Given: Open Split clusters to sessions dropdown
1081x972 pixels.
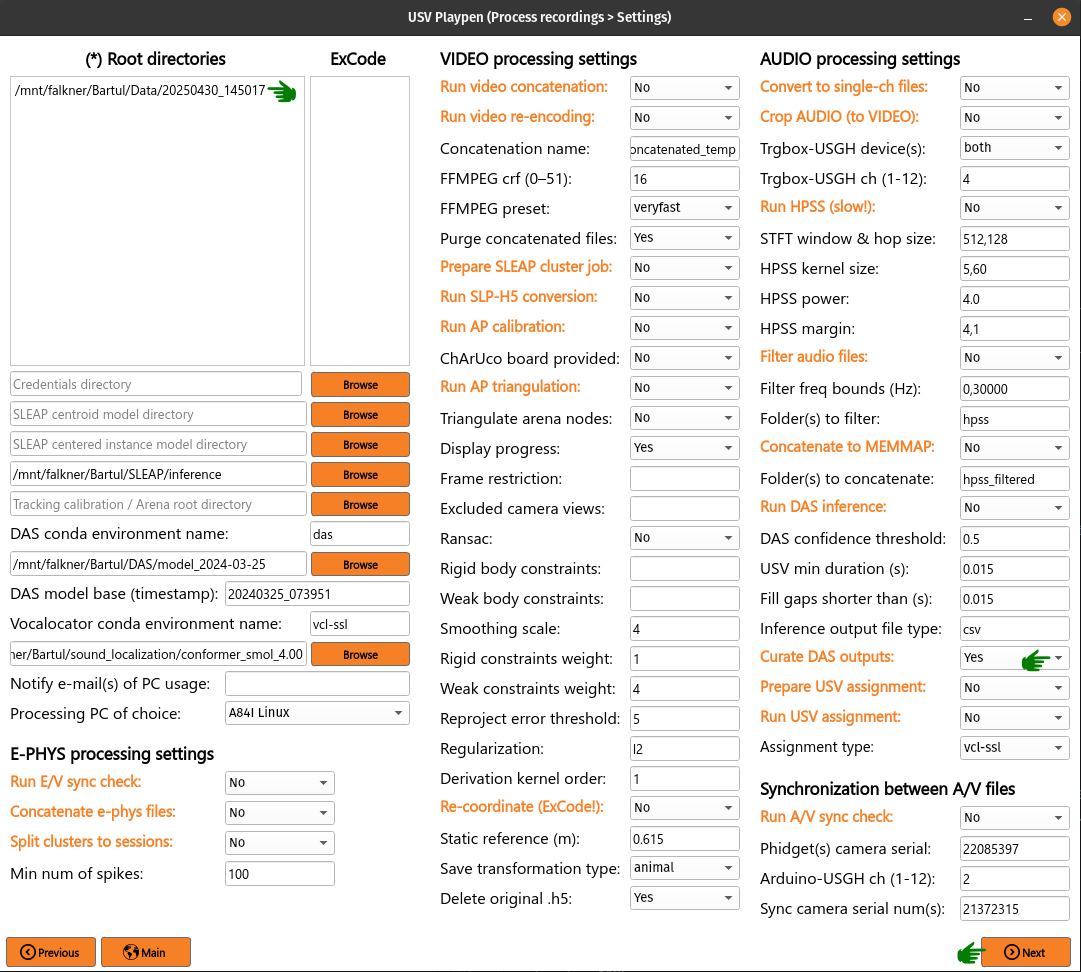Looking at the screenshot, I should pyautogui.click(x=279, y=842).
